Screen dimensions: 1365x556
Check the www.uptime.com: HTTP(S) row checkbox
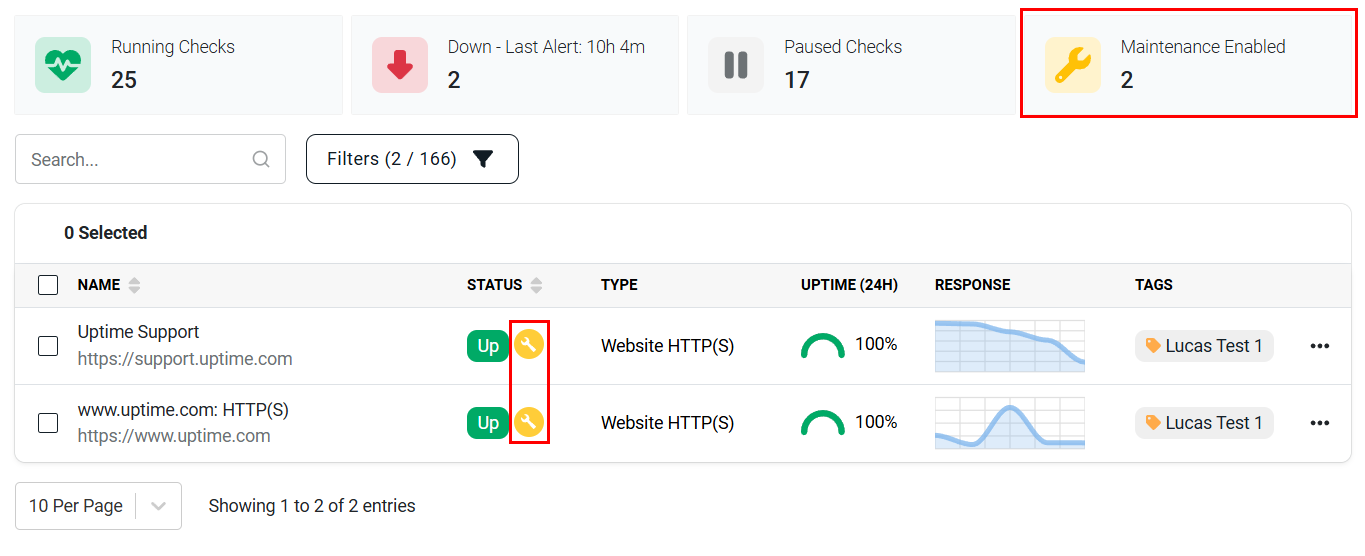click(x=48, y=423)
